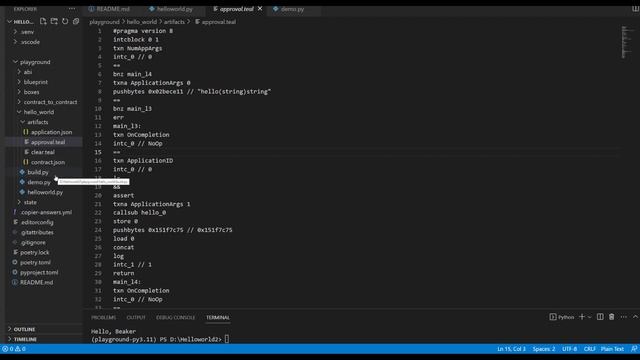Click hello_world in the breadcrumb path
The width and height of the screenshot is (640, 360).
pos(142,22)
